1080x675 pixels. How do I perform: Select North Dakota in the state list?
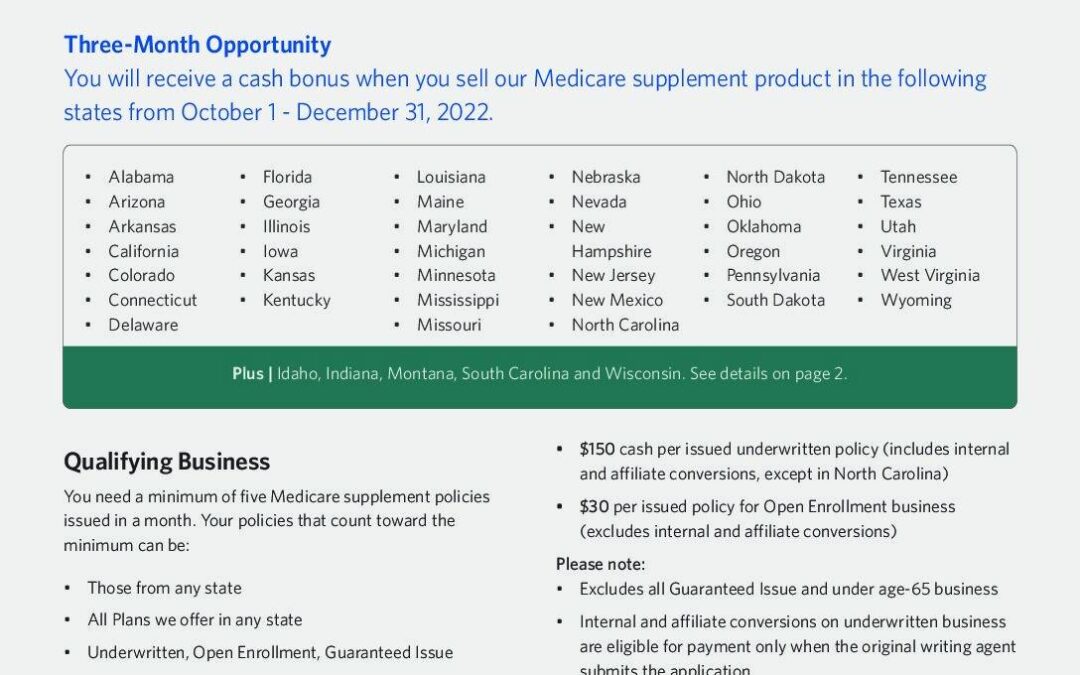pyautogui.click(x=776, y=177)
